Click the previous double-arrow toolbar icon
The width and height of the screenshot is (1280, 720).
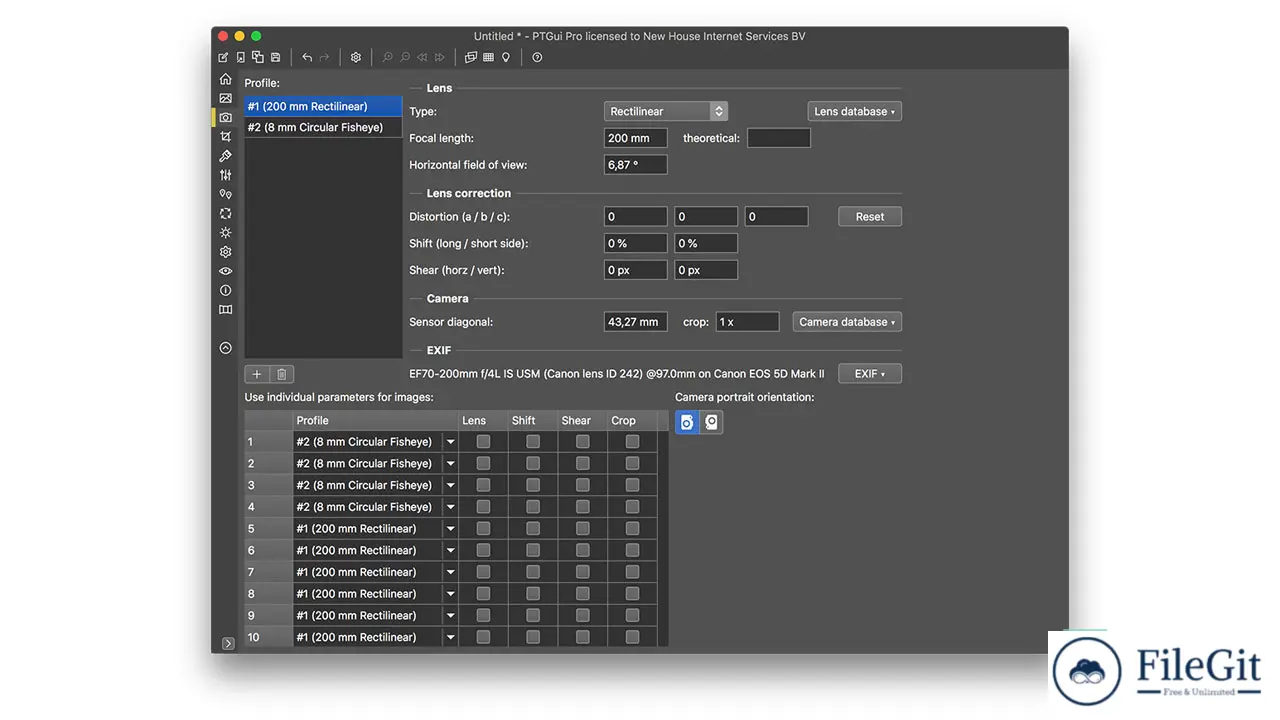coord(422,58)
